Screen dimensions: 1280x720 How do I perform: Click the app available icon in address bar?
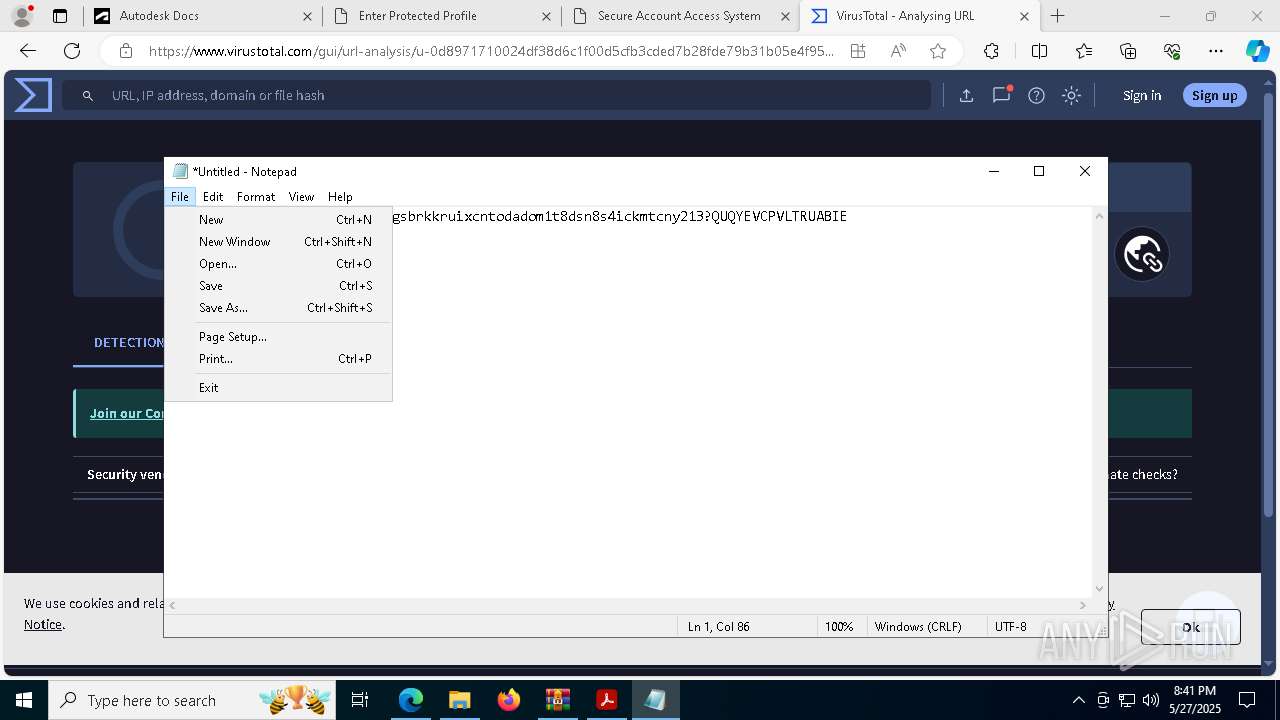(858, 51)
